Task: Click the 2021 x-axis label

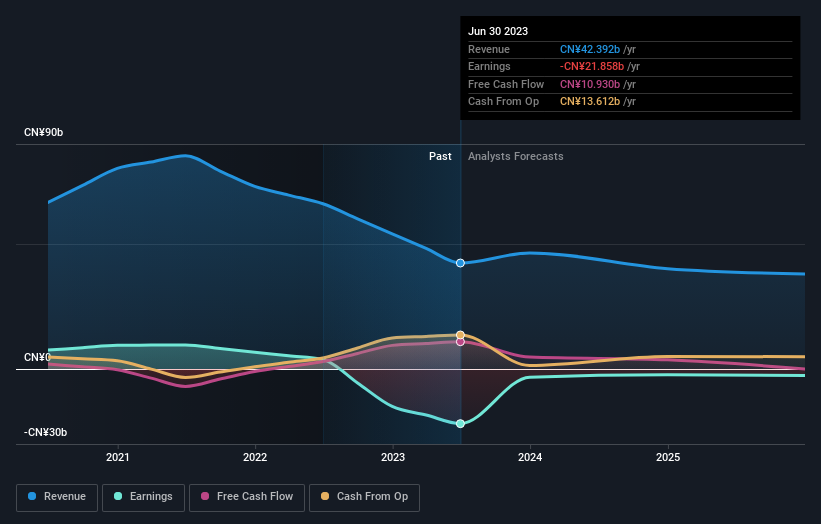Action: click(x=118, y=457)
